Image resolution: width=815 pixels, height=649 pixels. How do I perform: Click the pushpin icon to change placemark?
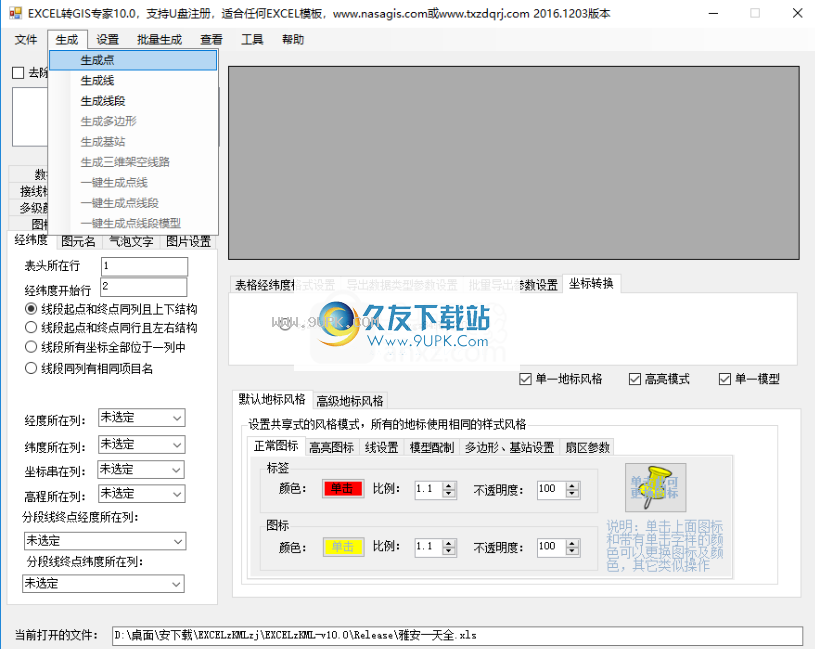coord(655,487)
